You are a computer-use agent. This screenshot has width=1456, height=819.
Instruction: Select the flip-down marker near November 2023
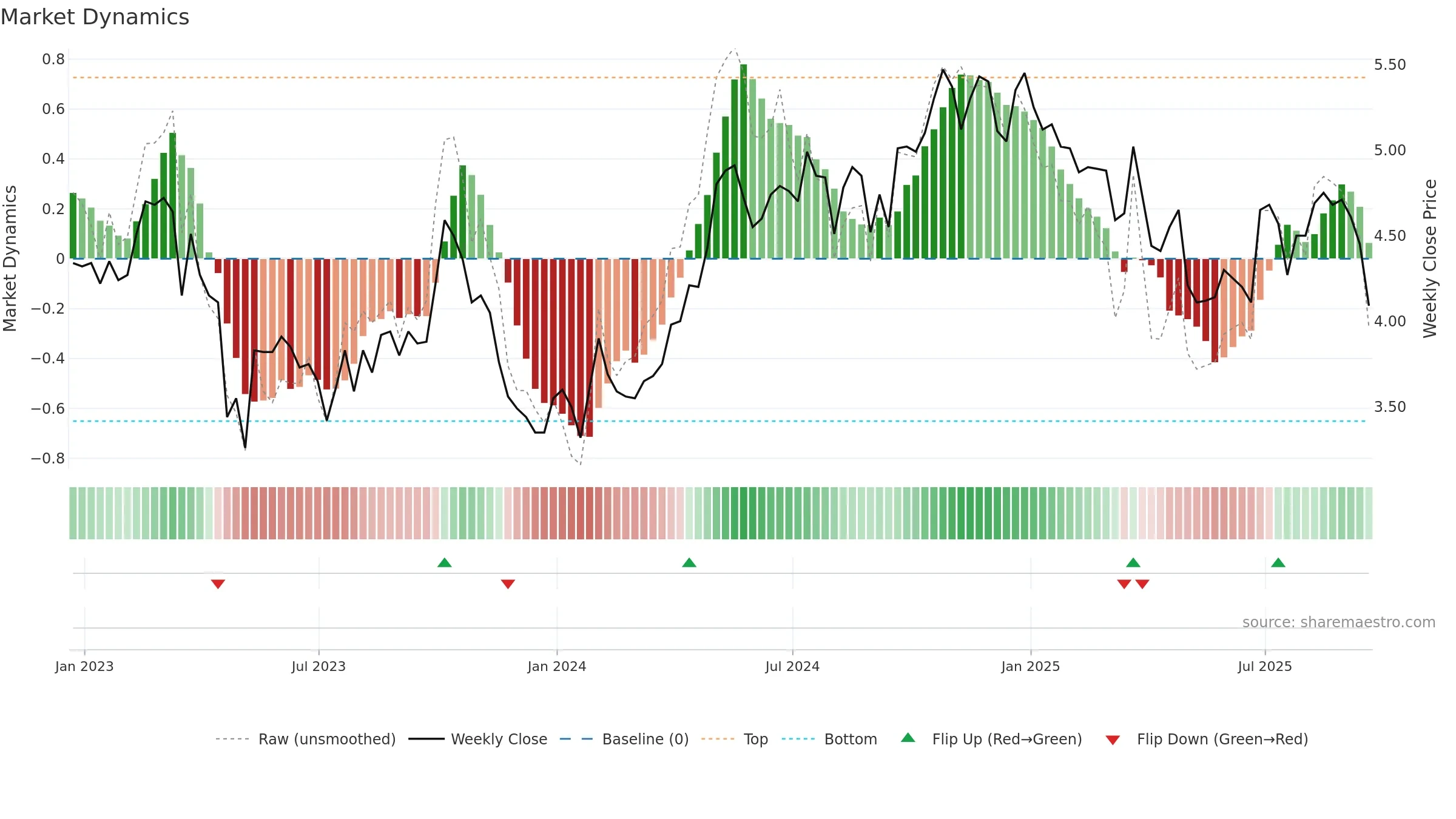pyautogui.click(x=508, y=584)
